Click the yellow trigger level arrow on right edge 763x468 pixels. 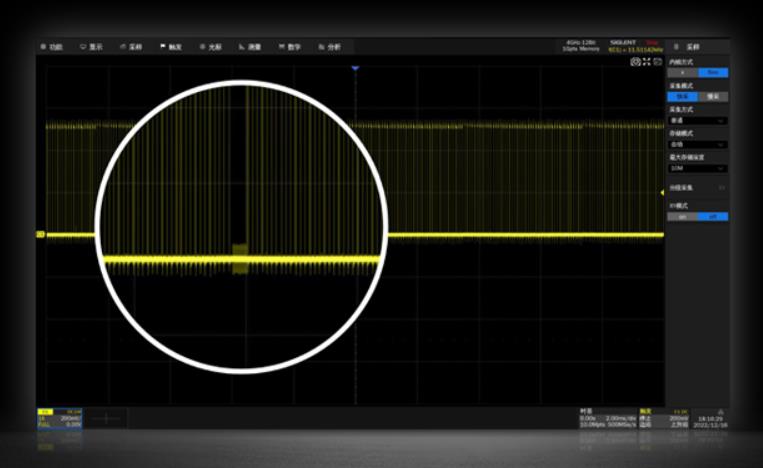661,191
